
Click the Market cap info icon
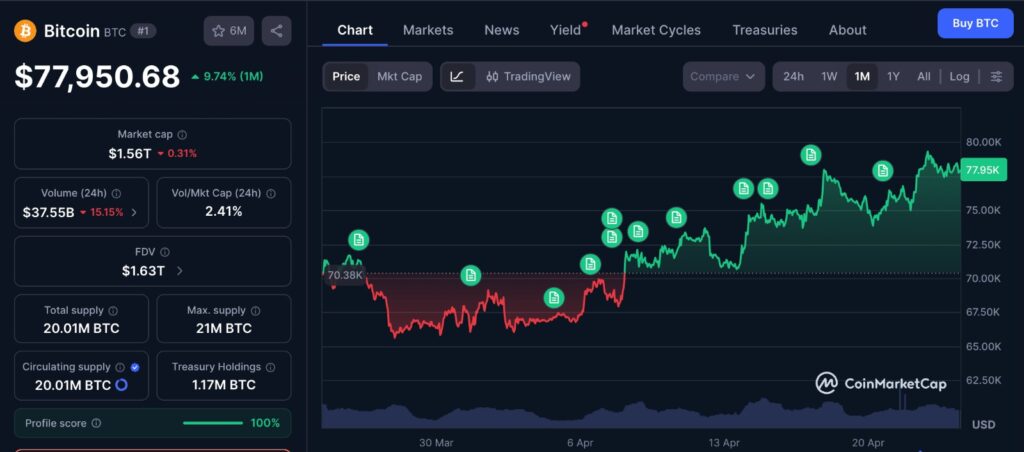pyautogui.click(x=182, y=135)
